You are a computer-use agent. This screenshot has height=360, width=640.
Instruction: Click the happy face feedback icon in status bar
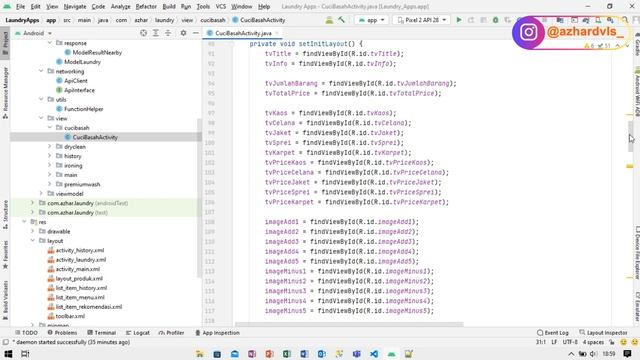pyautogui.click(x=623, y=342)
